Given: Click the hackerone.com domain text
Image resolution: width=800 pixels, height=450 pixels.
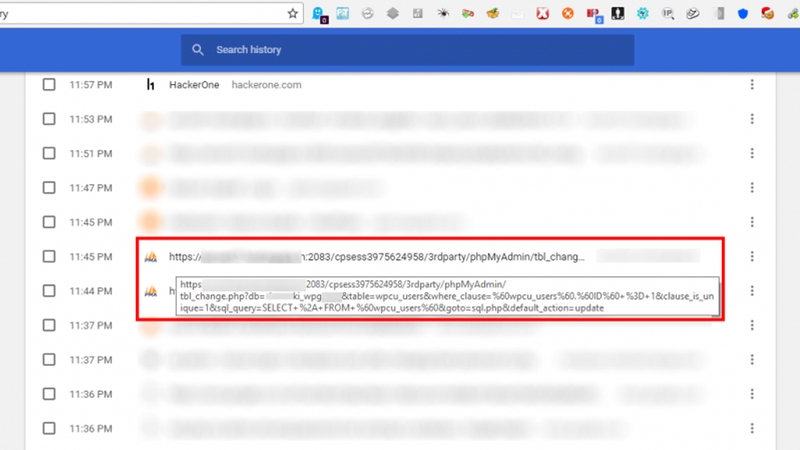Looking at the screenshot, I should click(266, 85).
